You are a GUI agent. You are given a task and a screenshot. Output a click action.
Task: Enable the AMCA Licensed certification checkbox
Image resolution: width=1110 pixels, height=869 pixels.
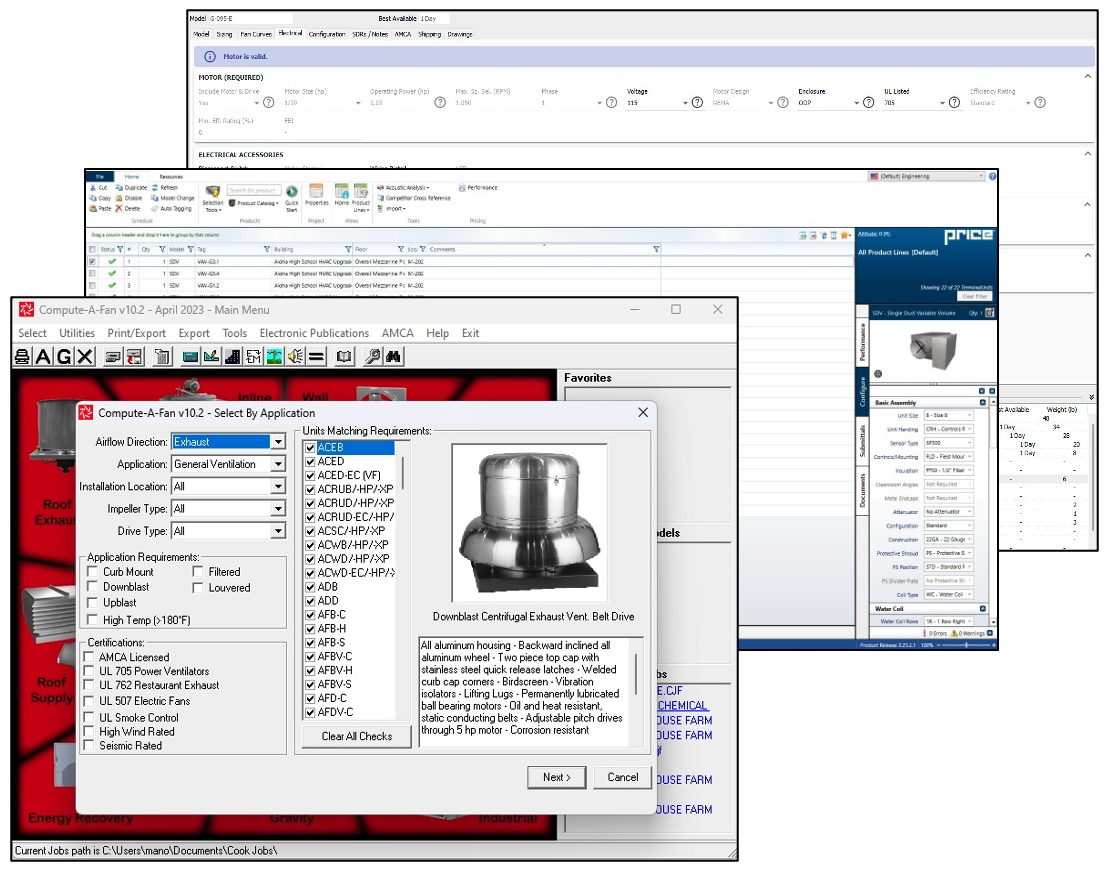coord(89,658)
